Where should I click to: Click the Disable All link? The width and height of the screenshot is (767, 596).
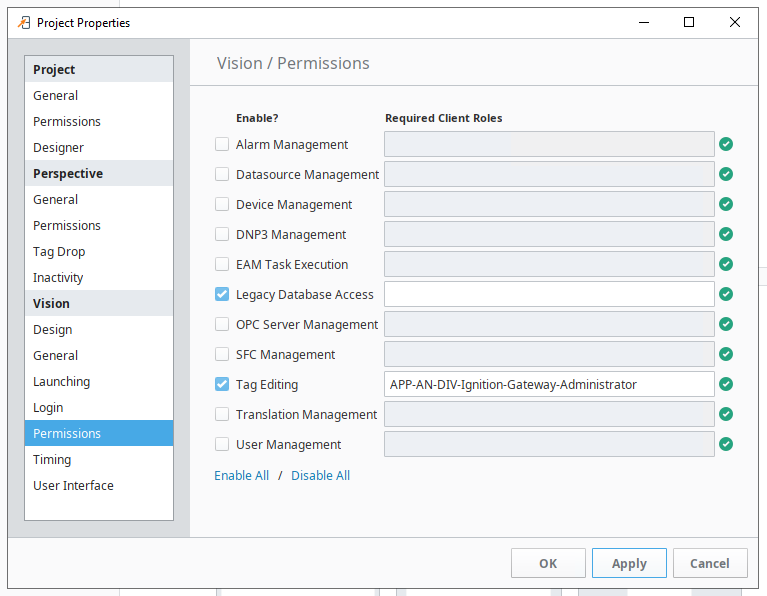click(320, 475)
